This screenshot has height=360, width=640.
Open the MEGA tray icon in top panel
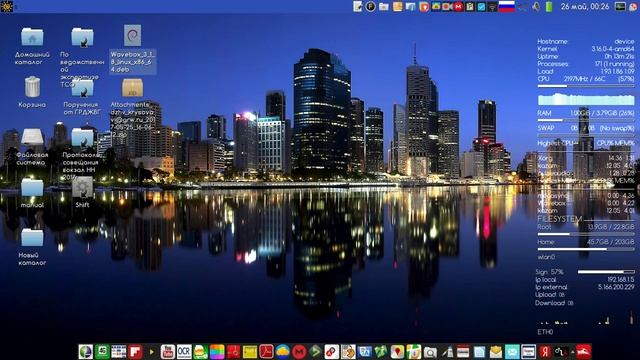[x=458, y=7]
